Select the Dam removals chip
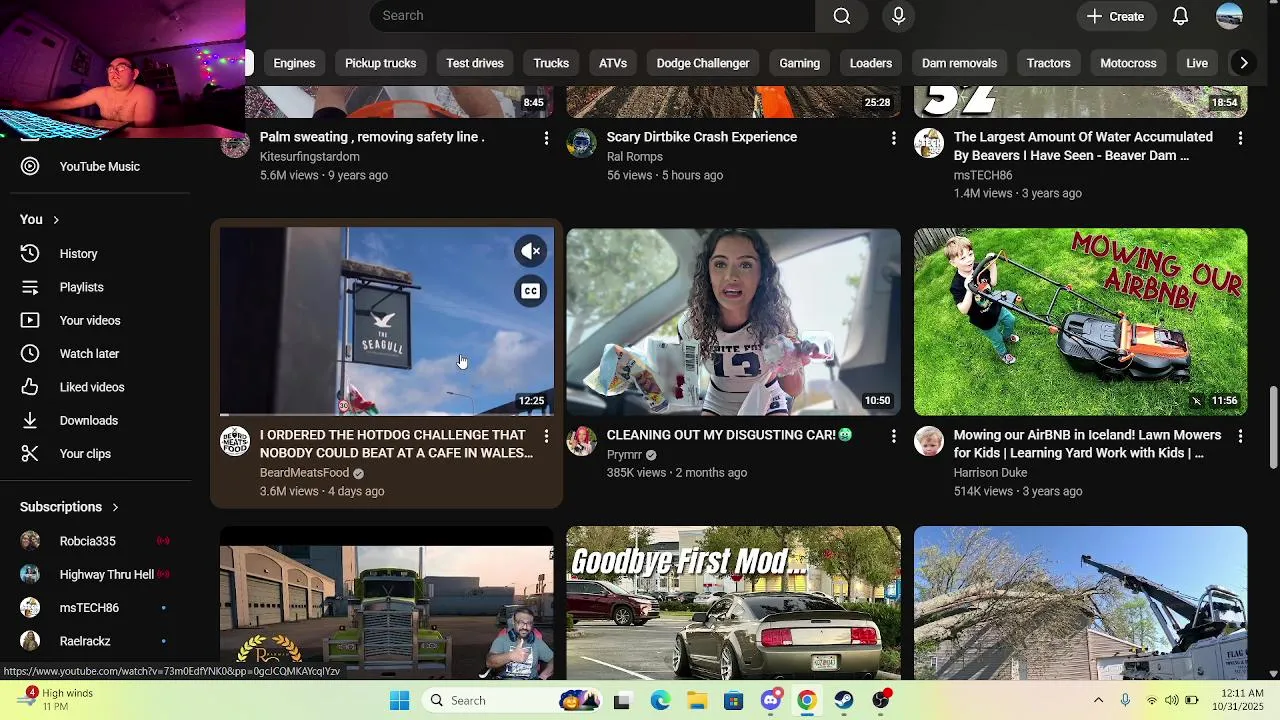1280x720 pixels. click(959, 63)
